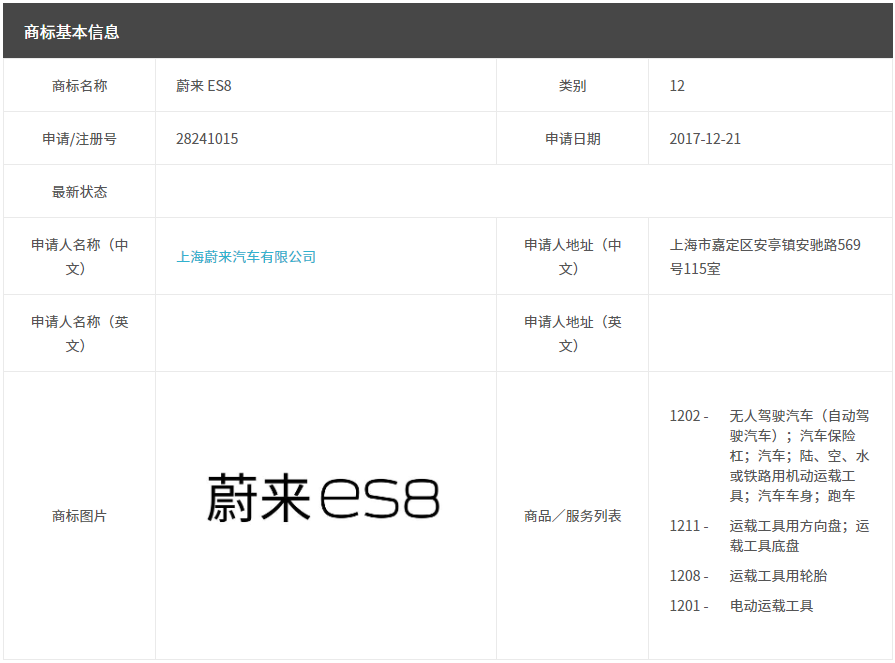This screenshot has width=895, height=663.
Task: Click the 类别 label cell
Action: (571, 85)
